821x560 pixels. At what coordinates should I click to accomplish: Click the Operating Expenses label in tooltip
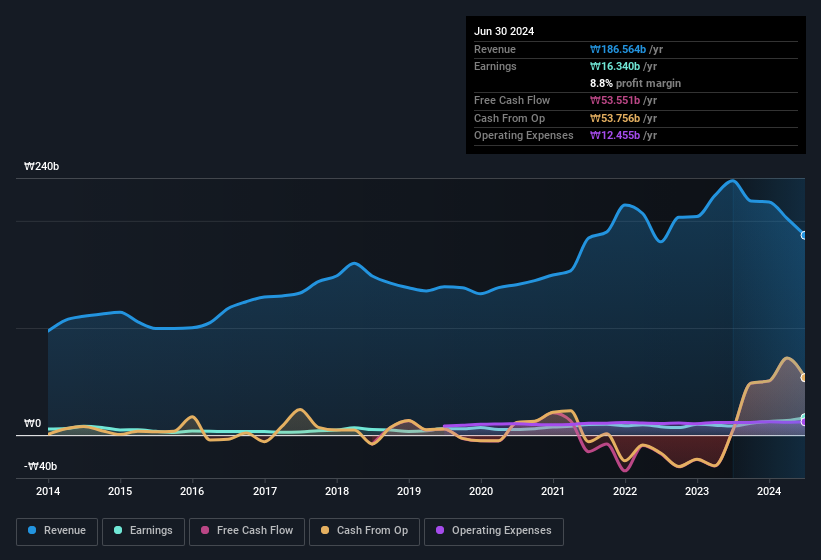click(x=524, y=135)
